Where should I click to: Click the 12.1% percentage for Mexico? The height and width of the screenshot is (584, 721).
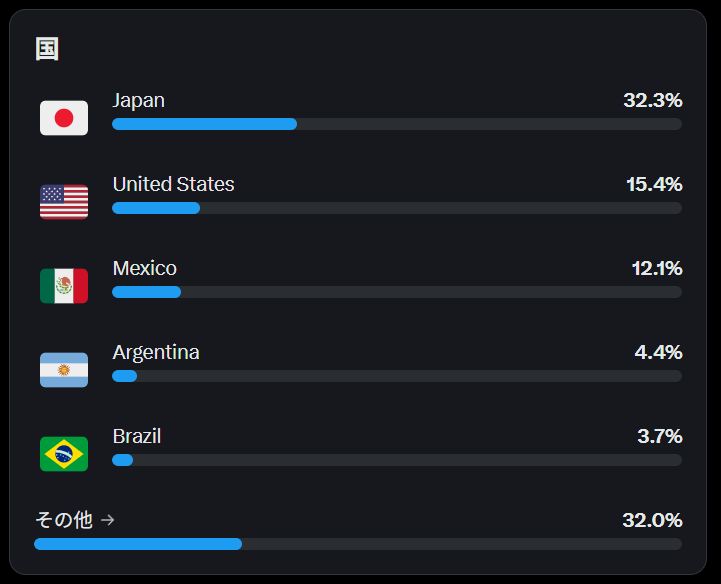click(657, 269)
